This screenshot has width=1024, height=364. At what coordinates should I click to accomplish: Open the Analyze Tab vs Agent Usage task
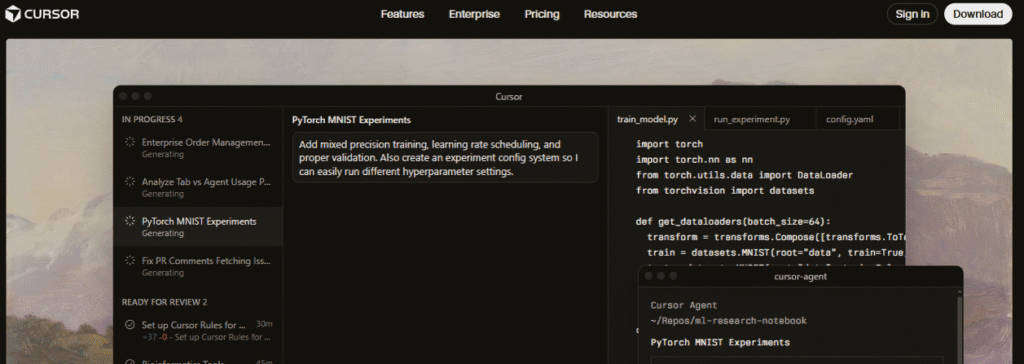click(198, 187)
